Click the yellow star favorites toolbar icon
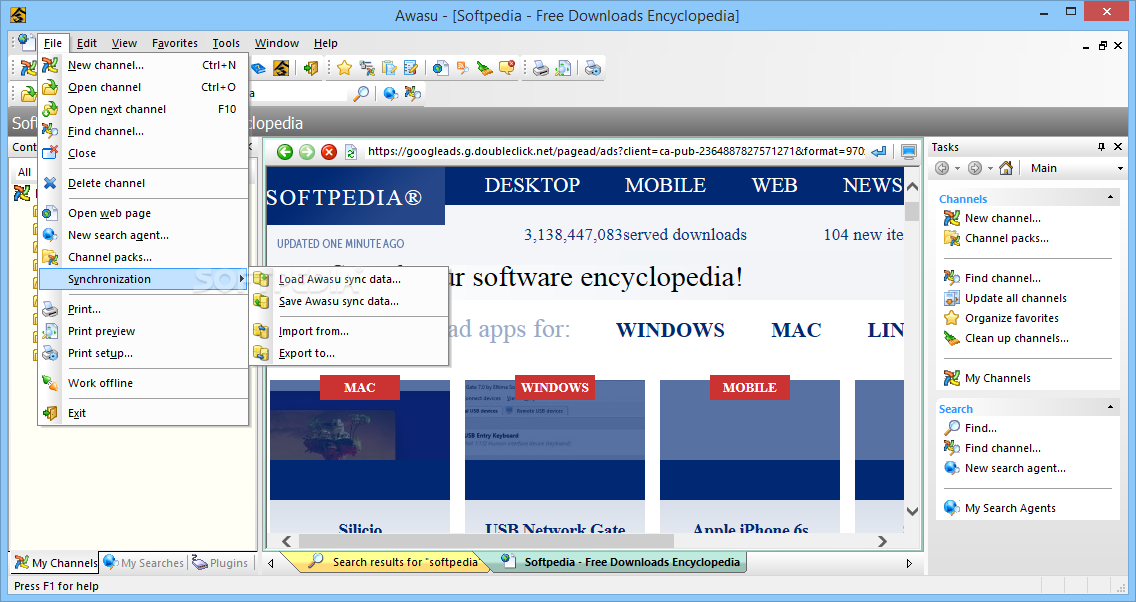The width and height of the screenshot is (1136, 602). pyautogui.click(x=344, y=68)
